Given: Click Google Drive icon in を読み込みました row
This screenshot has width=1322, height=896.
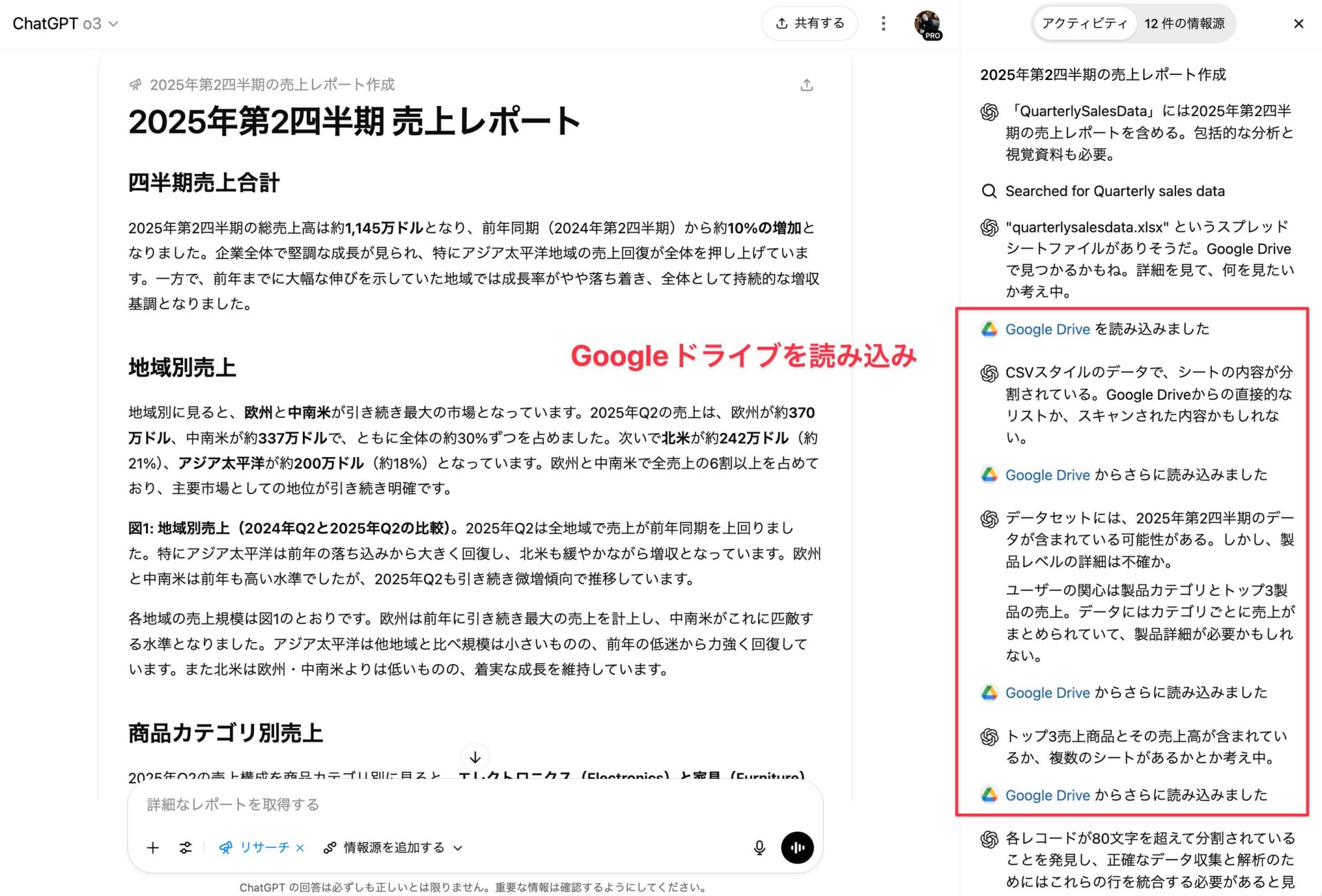Looking at the screenshot, I should tap(989, 330).
